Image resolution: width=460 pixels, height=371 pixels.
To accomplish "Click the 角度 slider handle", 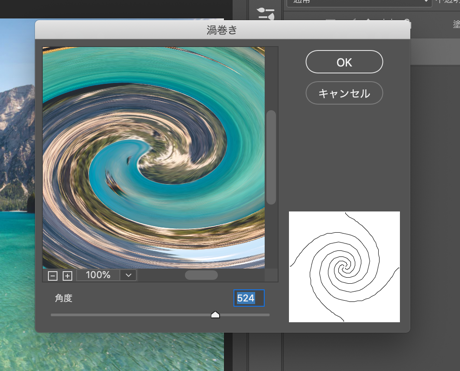I will click(215, 314).
